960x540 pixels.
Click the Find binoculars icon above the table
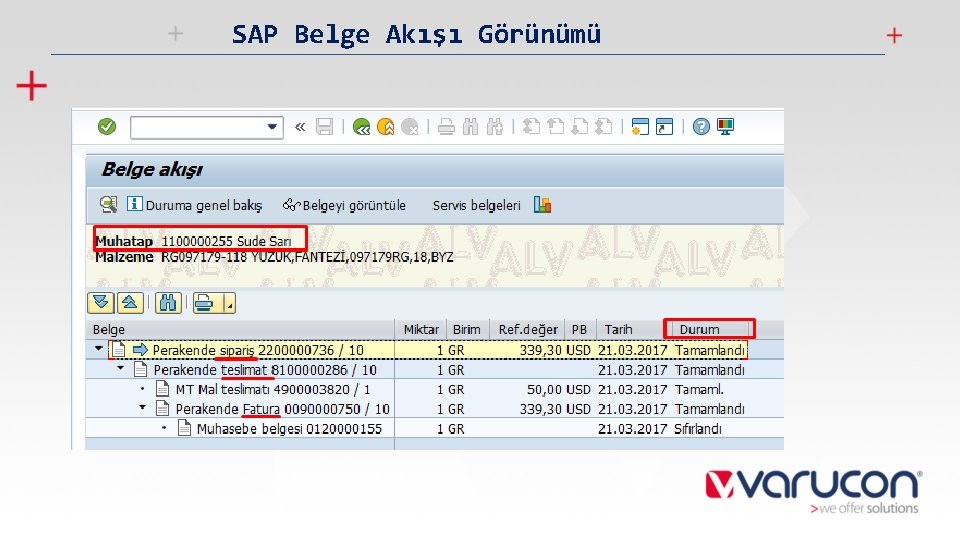pyautogui.click(x=168, y=303)
